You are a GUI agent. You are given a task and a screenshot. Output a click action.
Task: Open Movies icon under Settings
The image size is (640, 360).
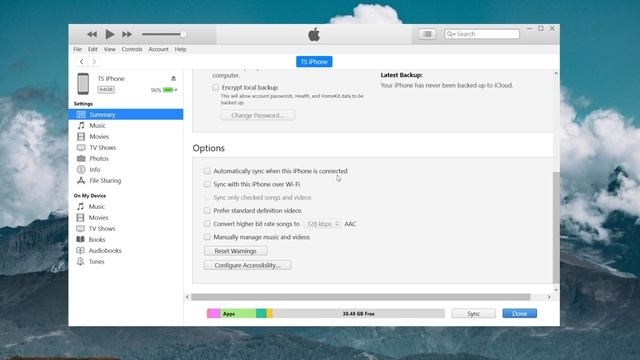coord(81,136)
